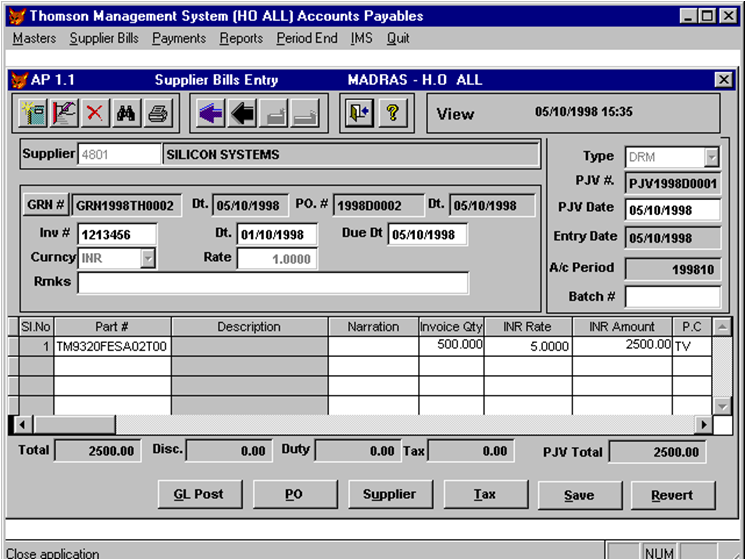Click the GL Post button
Image resolution: width=746 pixels, height=560 pixels.
point(200,494)
